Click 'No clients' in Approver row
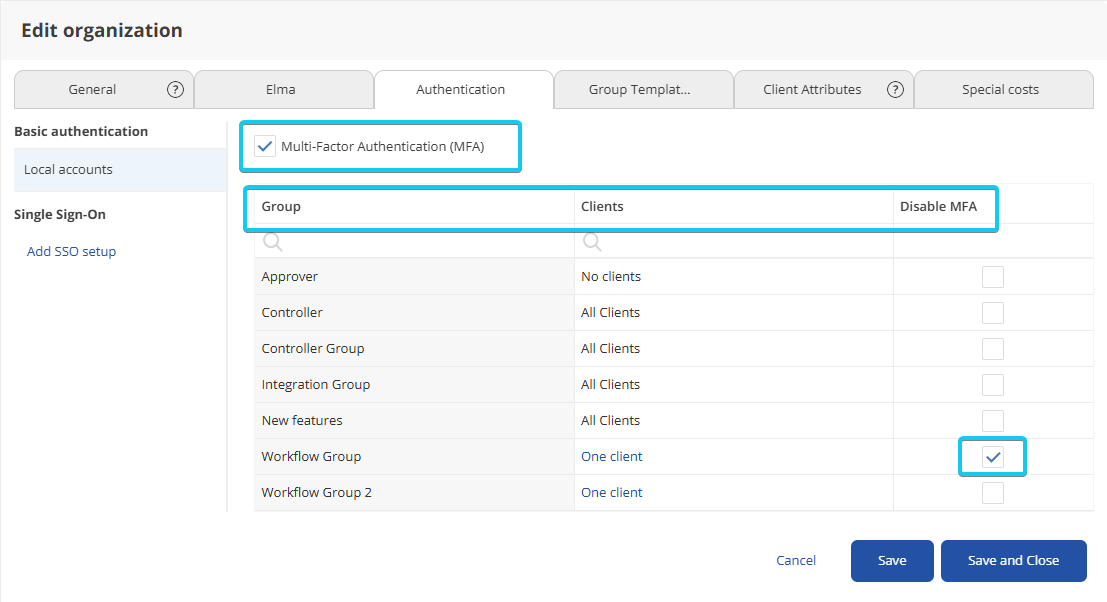 coord(611,277)
